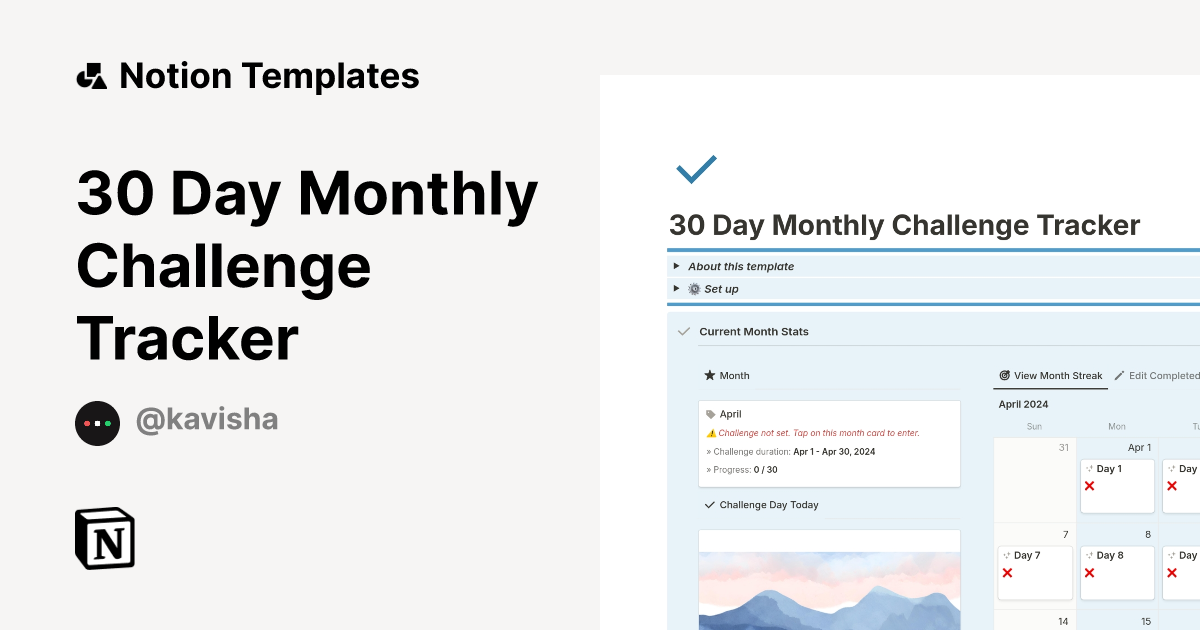Click the checkmark icon before Current Month Stats
1200x630 pixels.
click(x=684, y=331)
